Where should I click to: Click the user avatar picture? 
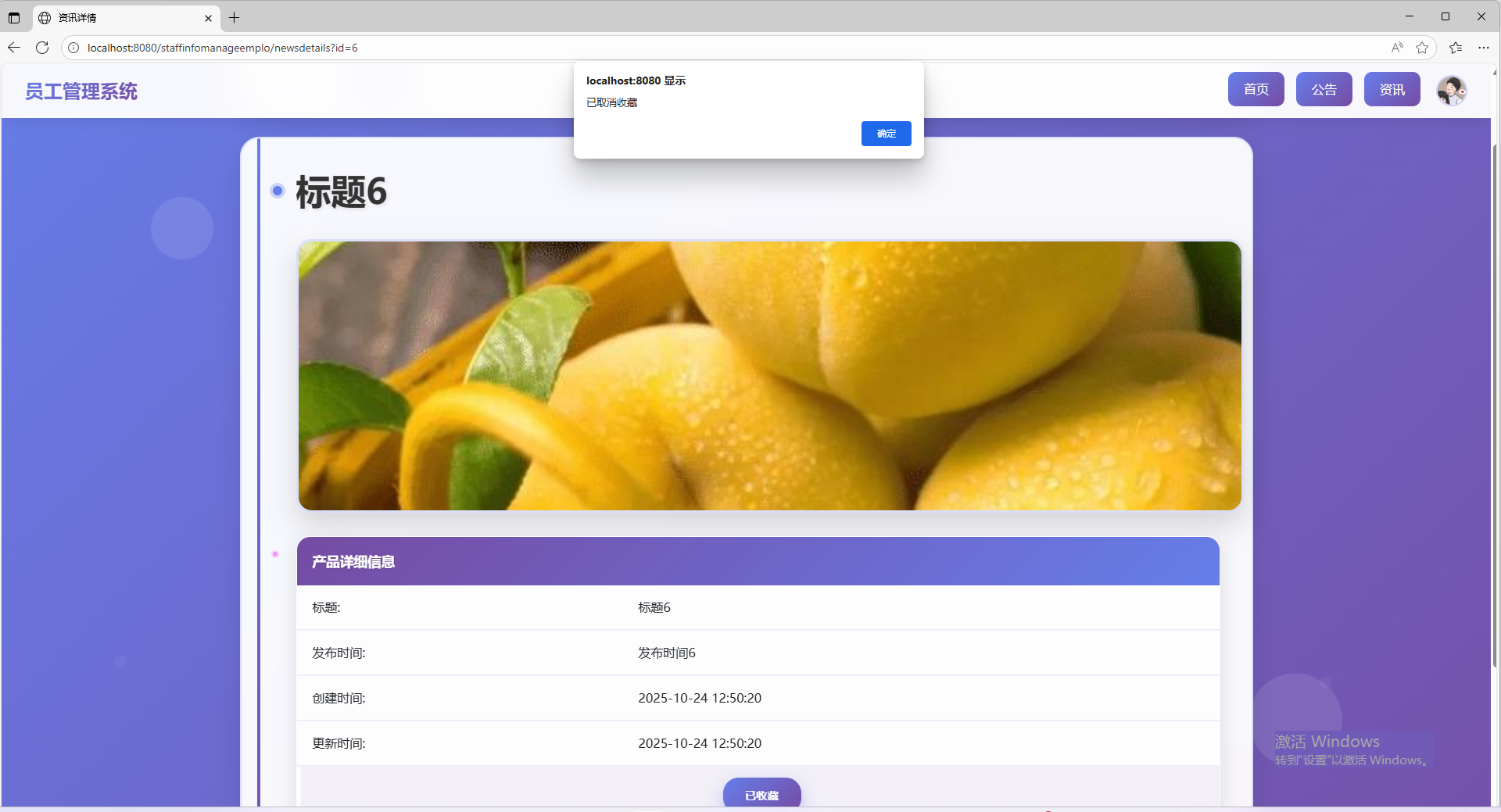(1452, 91)
